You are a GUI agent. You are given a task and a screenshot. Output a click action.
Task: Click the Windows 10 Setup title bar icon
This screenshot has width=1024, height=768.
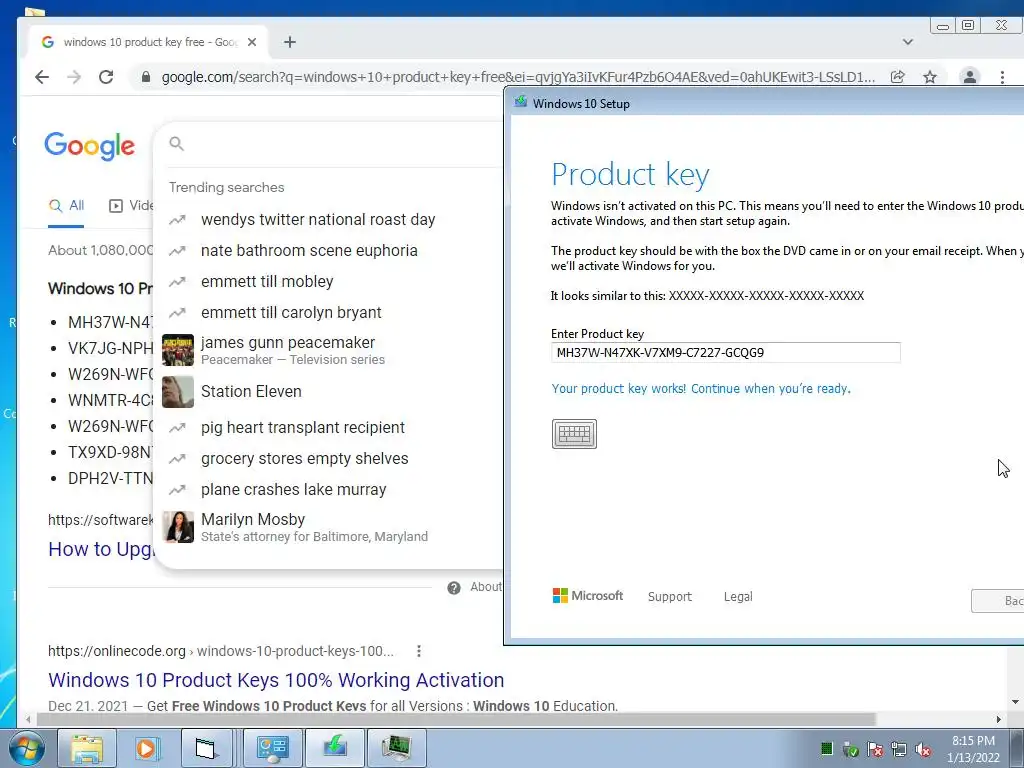pos(520,103)
